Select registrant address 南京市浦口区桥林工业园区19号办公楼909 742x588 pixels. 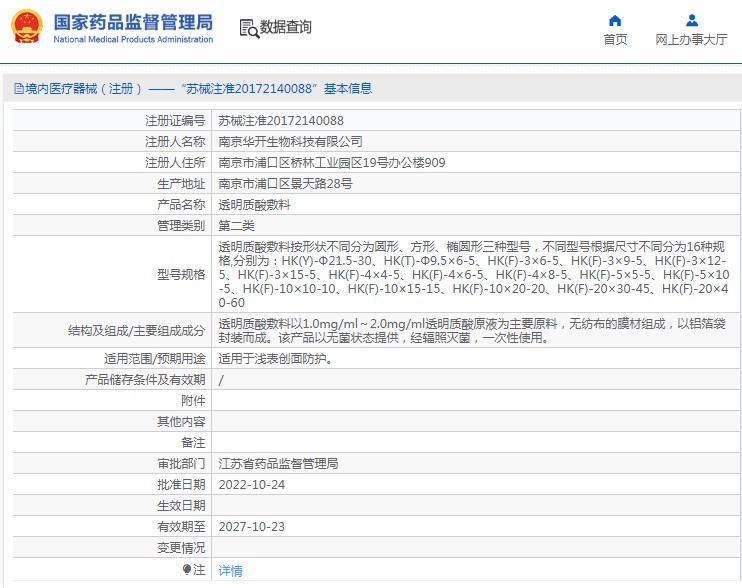pyautogui.click(x=332, y=163)
